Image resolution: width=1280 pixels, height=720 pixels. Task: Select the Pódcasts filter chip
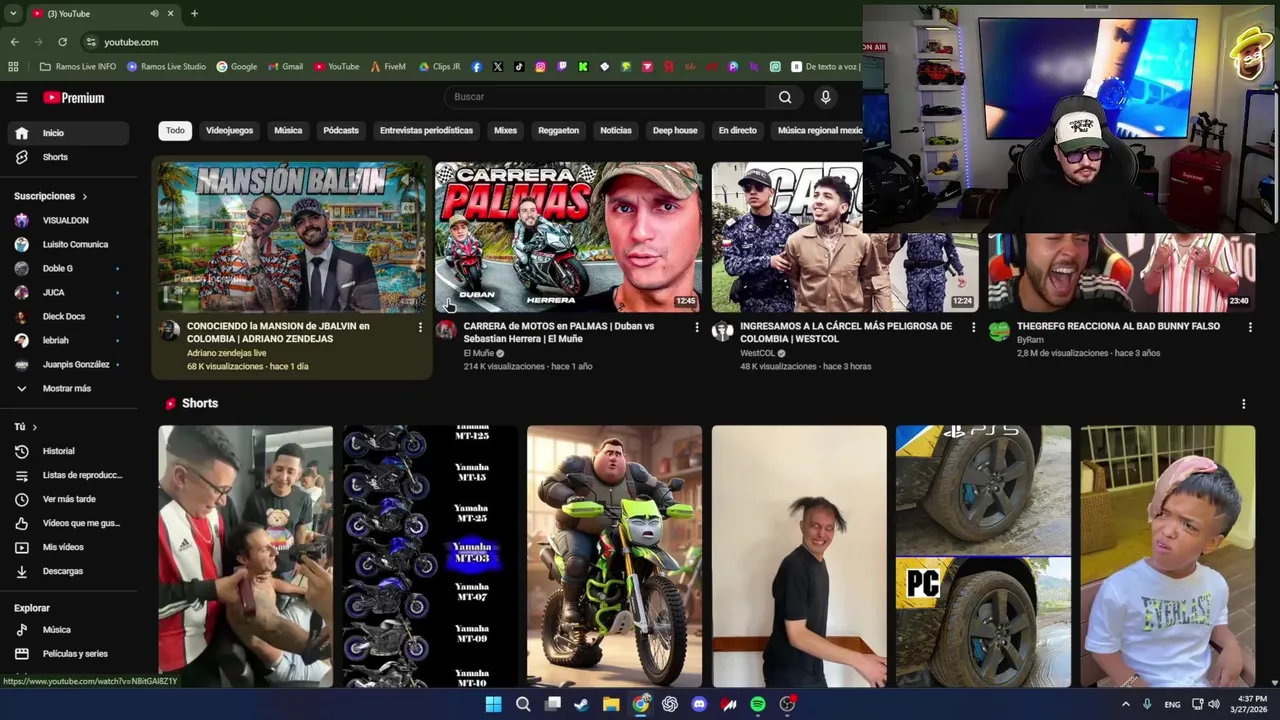point(341,131)
